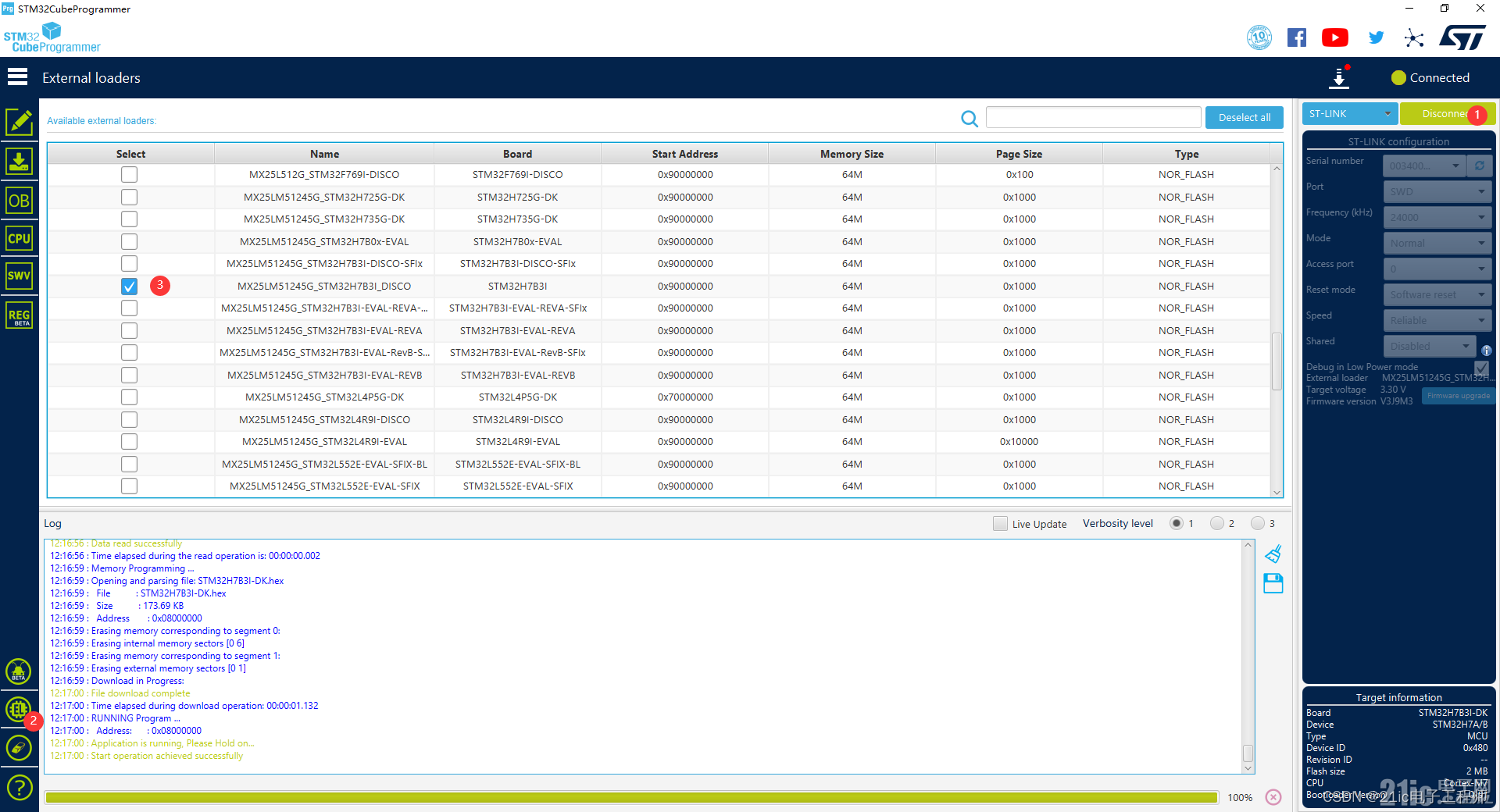Save the log with floppy icon
1500x812 pixels.
tap(1273, 583)
